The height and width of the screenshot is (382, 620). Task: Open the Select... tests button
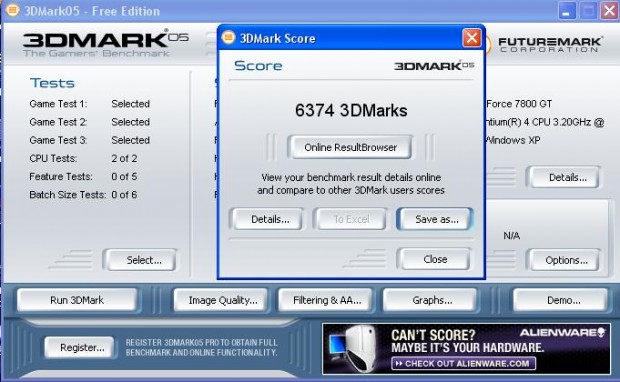pyautogui.click(x=141, y=260)
